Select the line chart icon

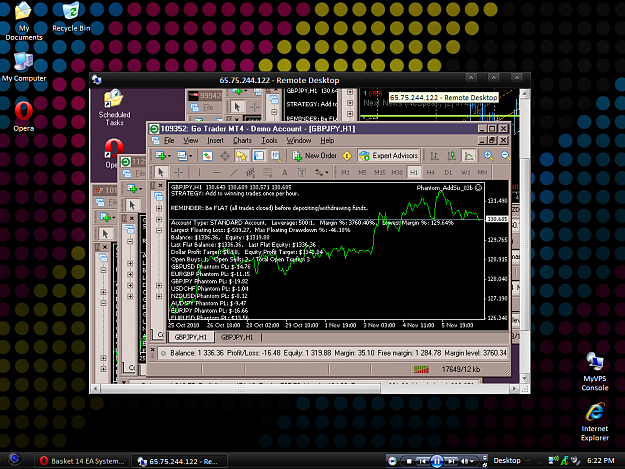468,156
